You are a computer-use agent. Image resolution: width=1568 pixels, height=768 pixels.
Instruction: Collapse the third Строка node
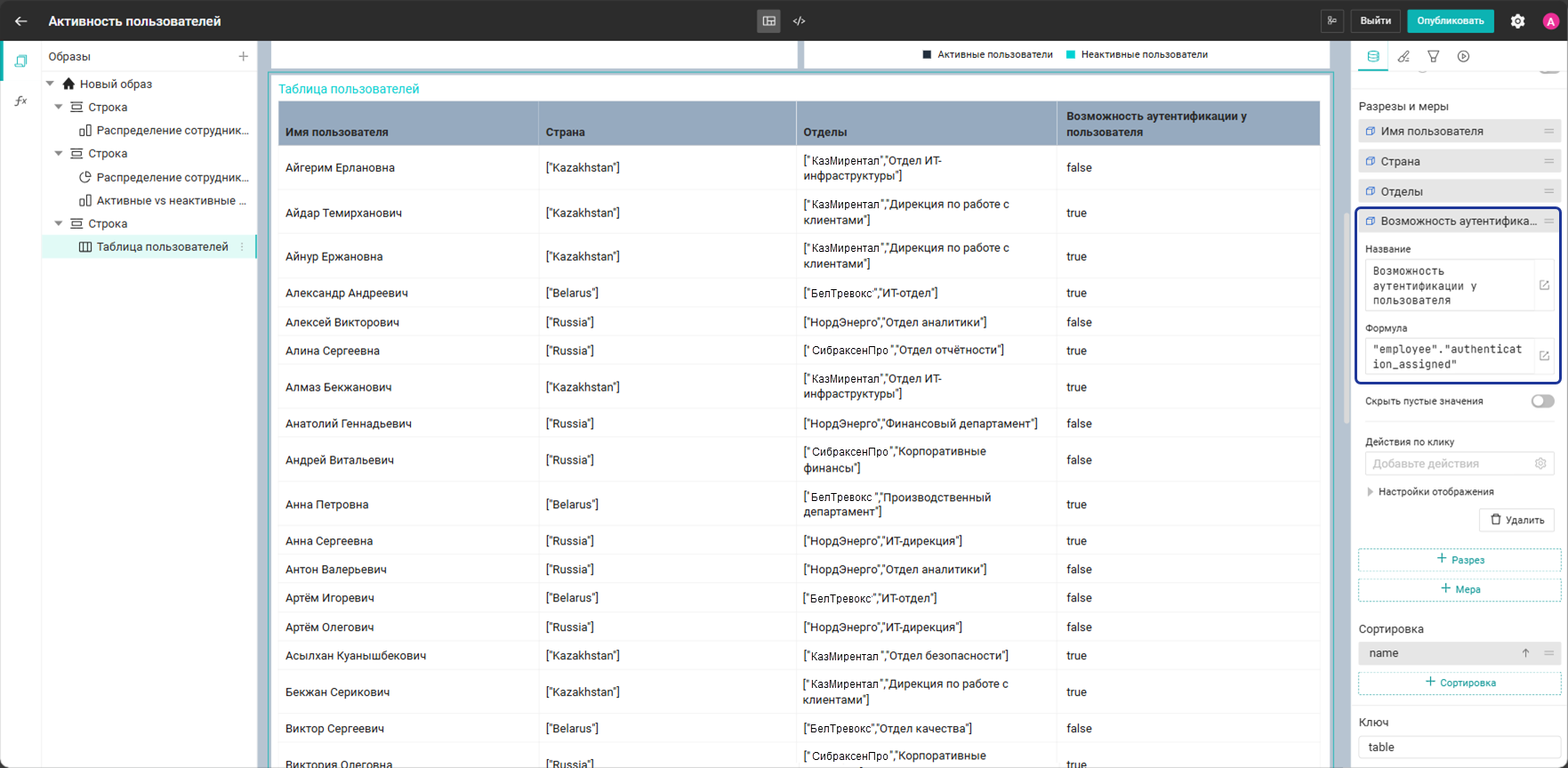(59, 223)
